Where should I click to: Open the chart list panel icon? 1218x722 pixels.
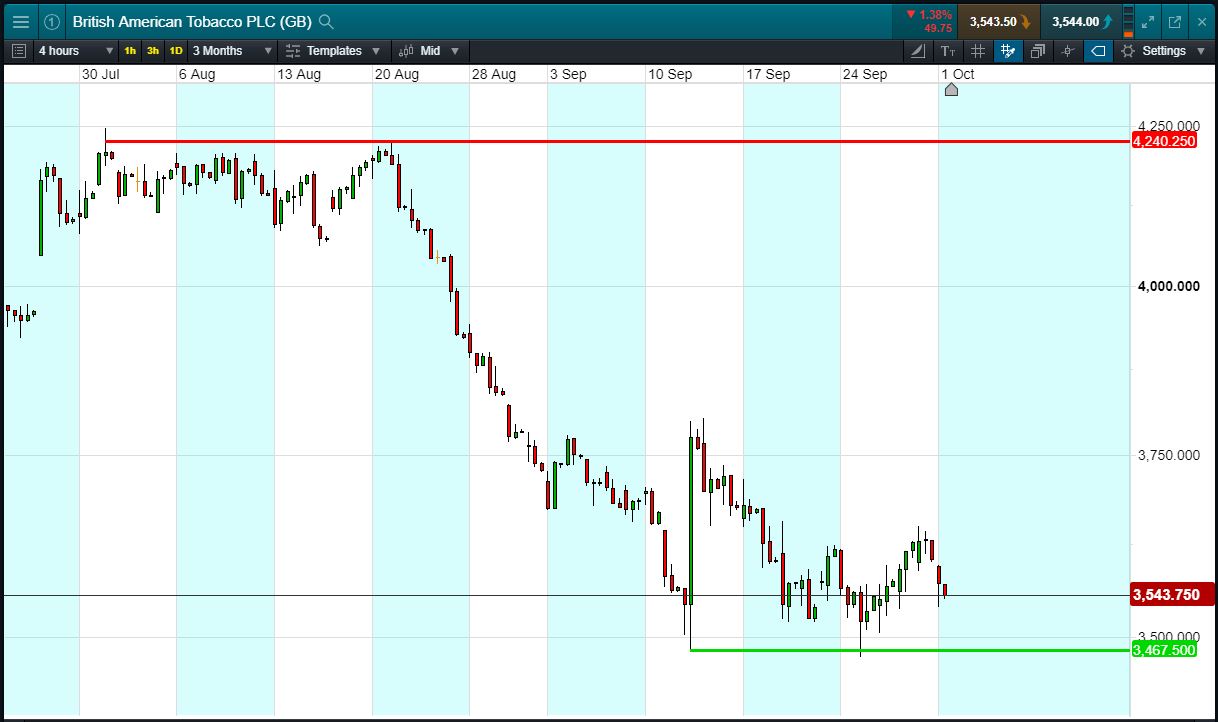[19, 51]
